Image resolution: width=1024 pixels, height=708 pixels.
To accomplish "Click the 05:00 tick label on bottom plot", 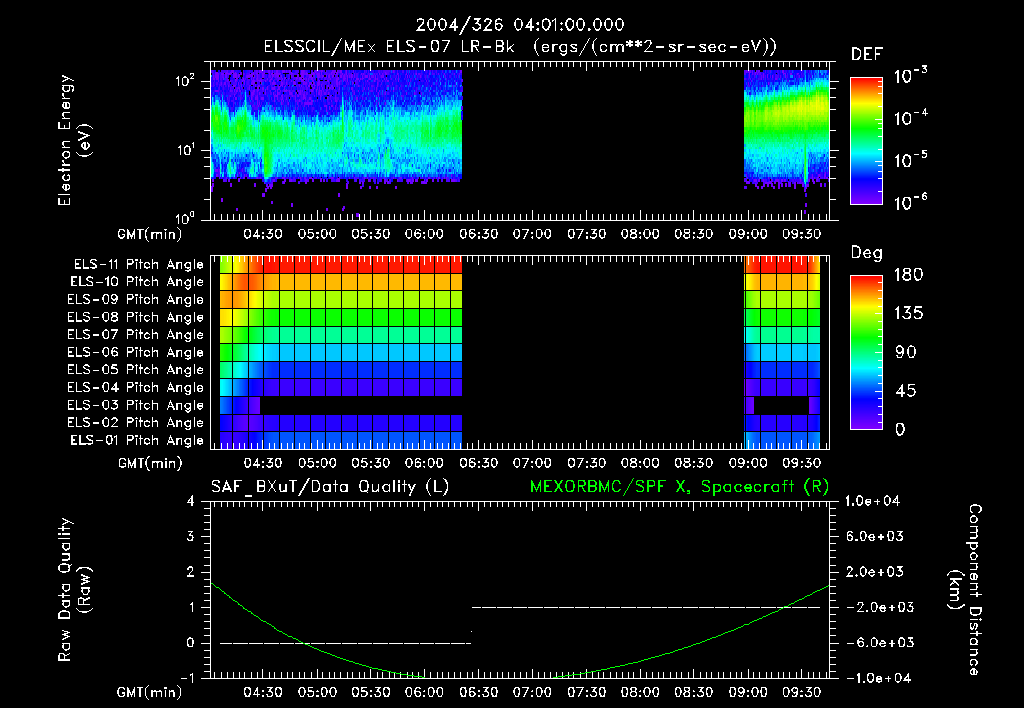I will click(x=317, y=692).
